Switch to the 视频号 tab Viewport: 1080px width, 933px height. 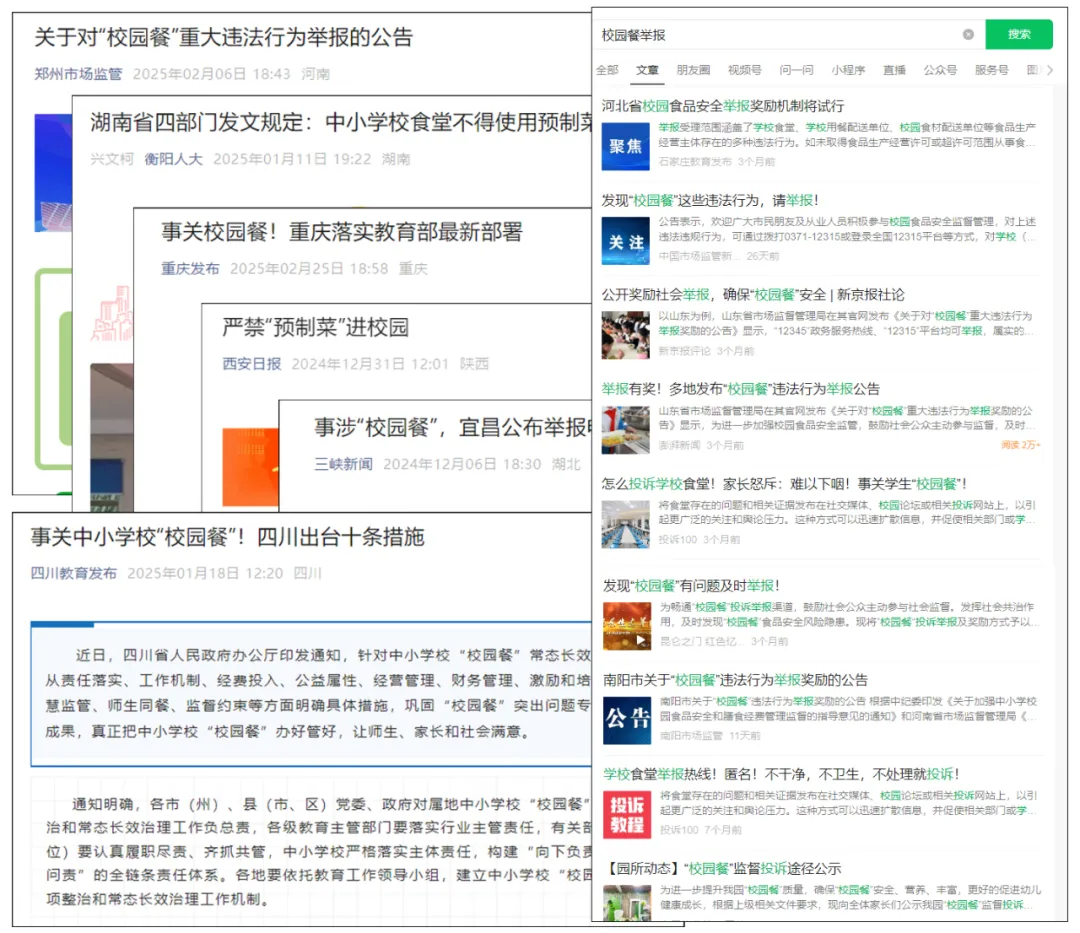(745, 70)
